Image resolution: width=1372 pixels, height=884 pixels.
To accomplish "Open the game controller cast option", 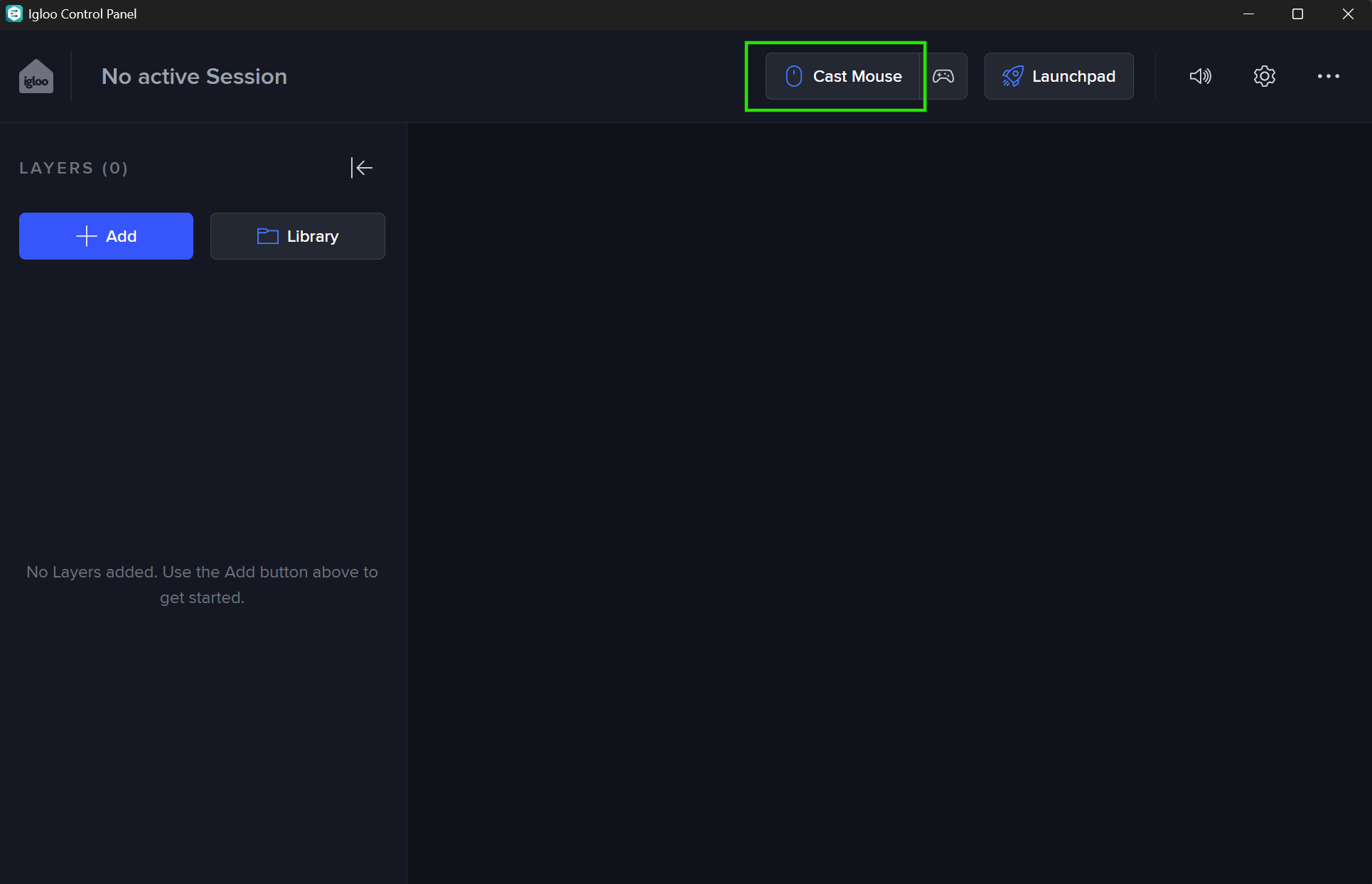I will (x=943, y=76).
